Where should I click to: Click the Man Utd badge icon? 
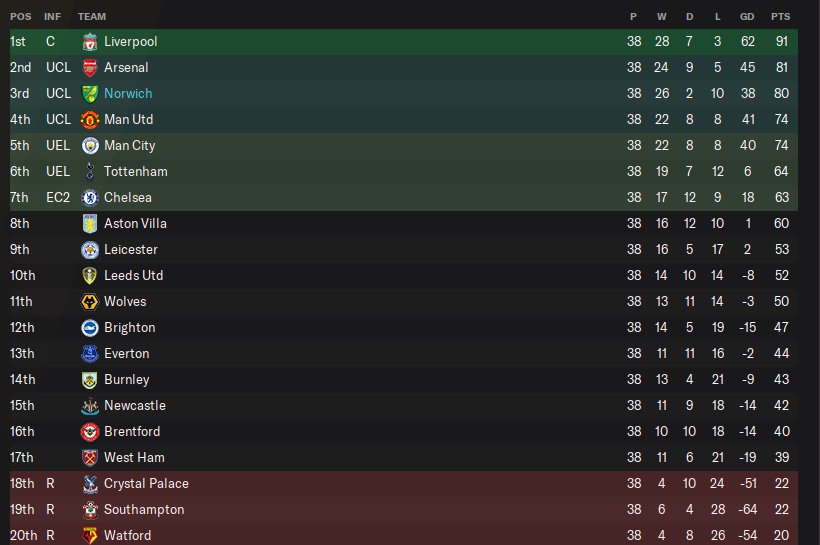89,120
